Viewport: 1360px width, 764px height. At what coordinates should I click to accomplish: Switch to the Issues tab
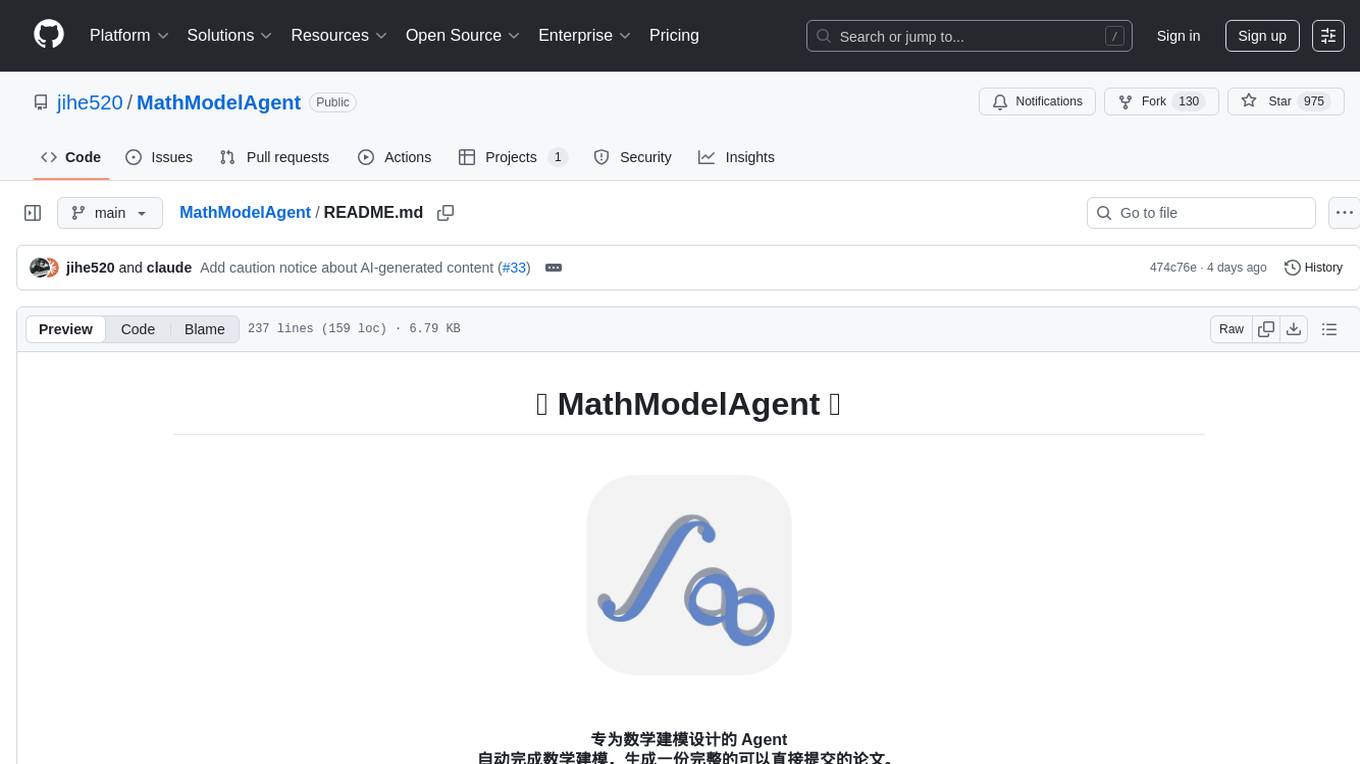(159, 157)
